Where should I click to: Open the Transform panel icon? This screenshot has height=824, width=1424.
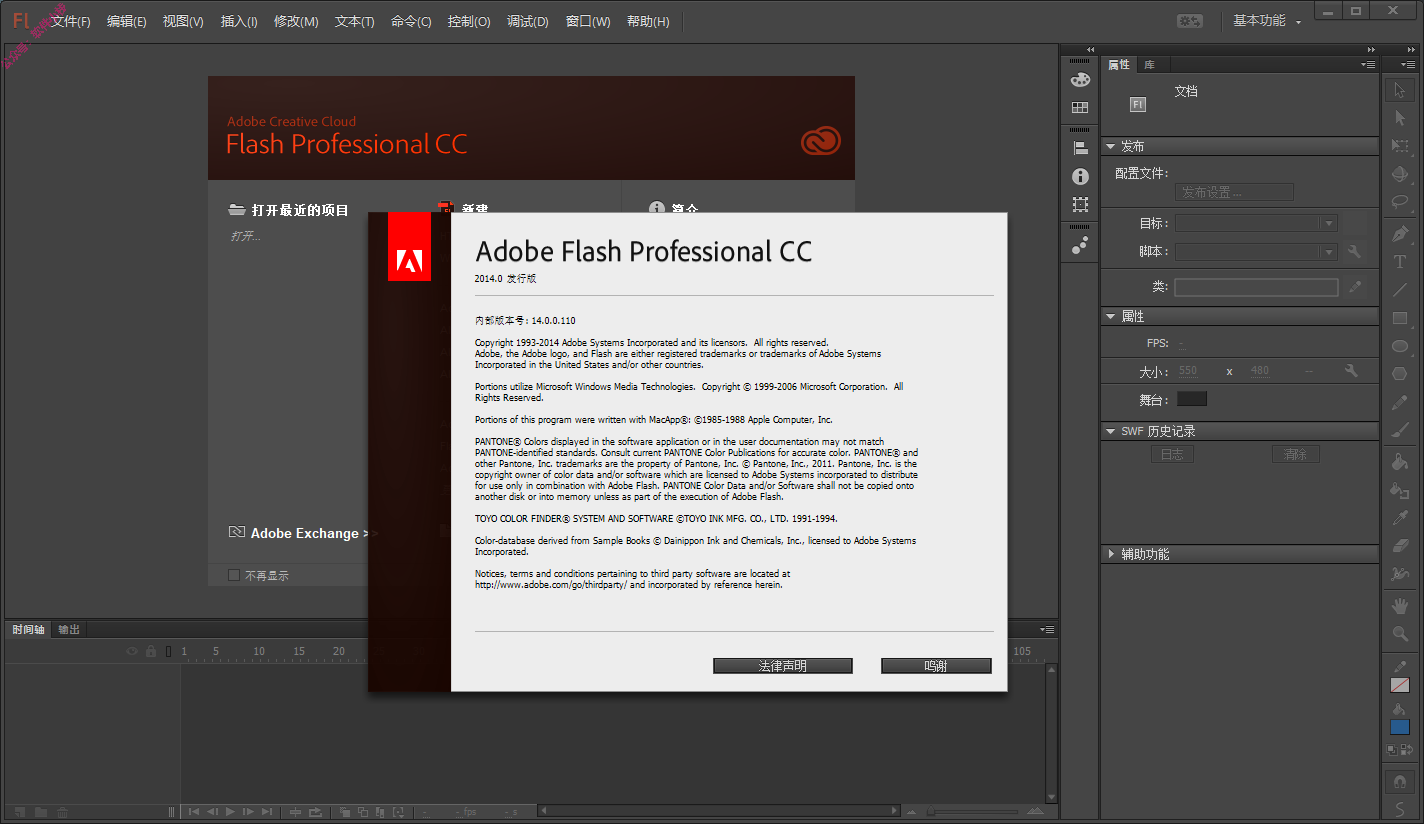click(1080, 204)
